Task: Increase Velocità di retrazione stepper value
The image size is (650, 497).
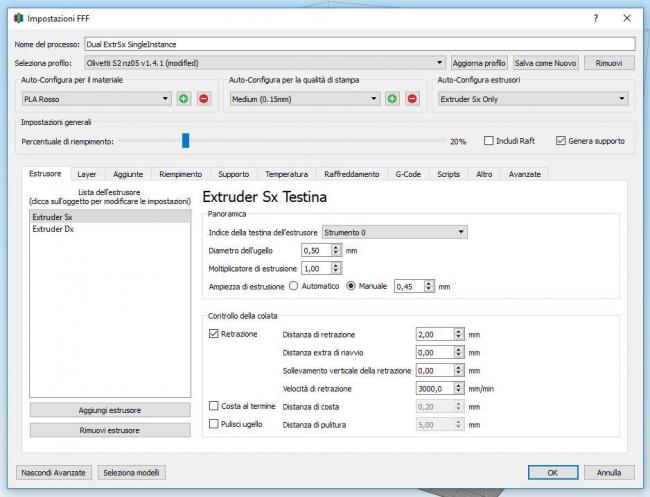Action: point(459,385)
